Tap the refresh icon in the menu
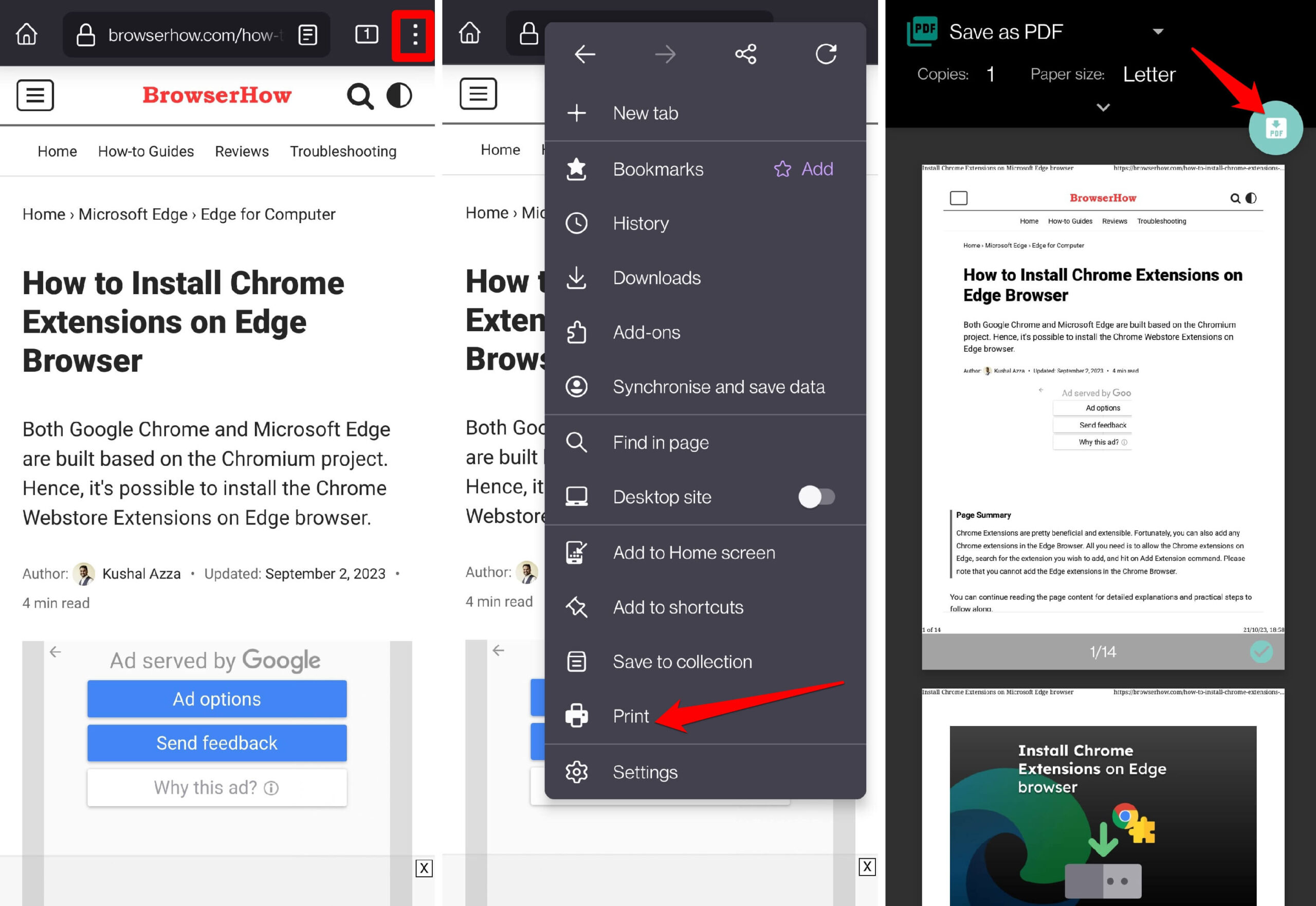Screen dimensions: 1316x906 point(826,54)
